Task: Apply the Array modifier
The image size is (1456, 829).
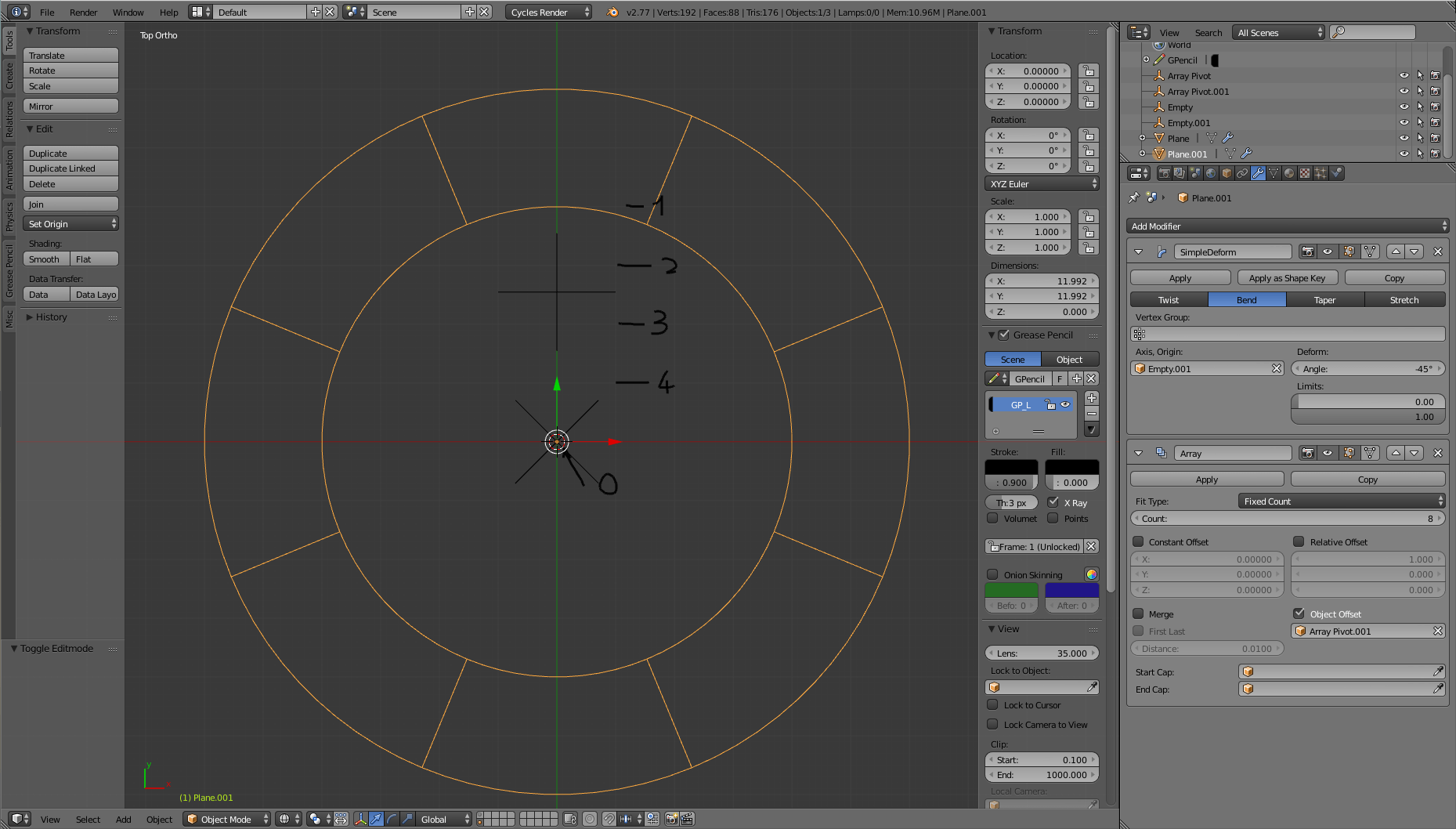Action: tap(1206, 479)
